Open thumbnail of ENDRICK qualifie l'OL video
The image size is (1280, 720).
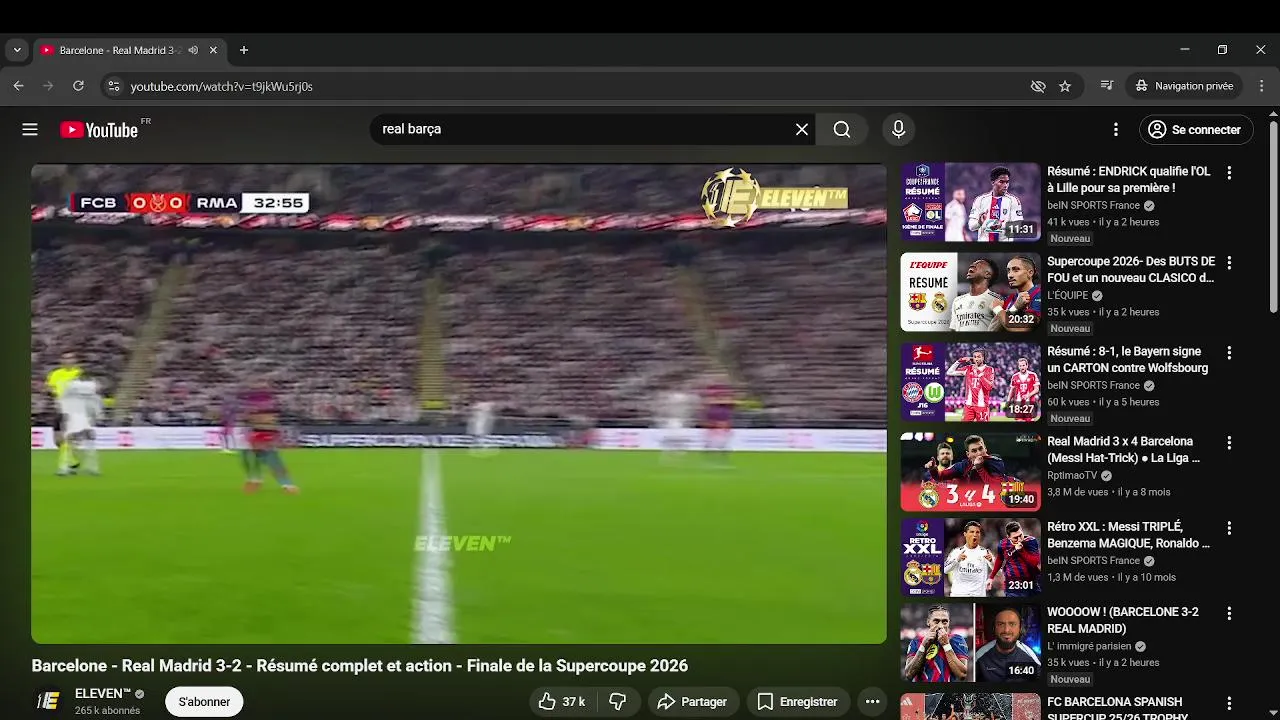click(970, 202)
